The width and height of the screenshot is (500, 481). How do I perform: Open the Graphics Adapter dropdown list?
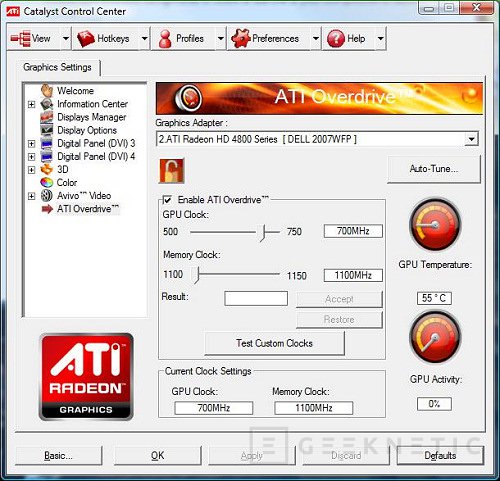pyautogui.click(x=471, y=139)
